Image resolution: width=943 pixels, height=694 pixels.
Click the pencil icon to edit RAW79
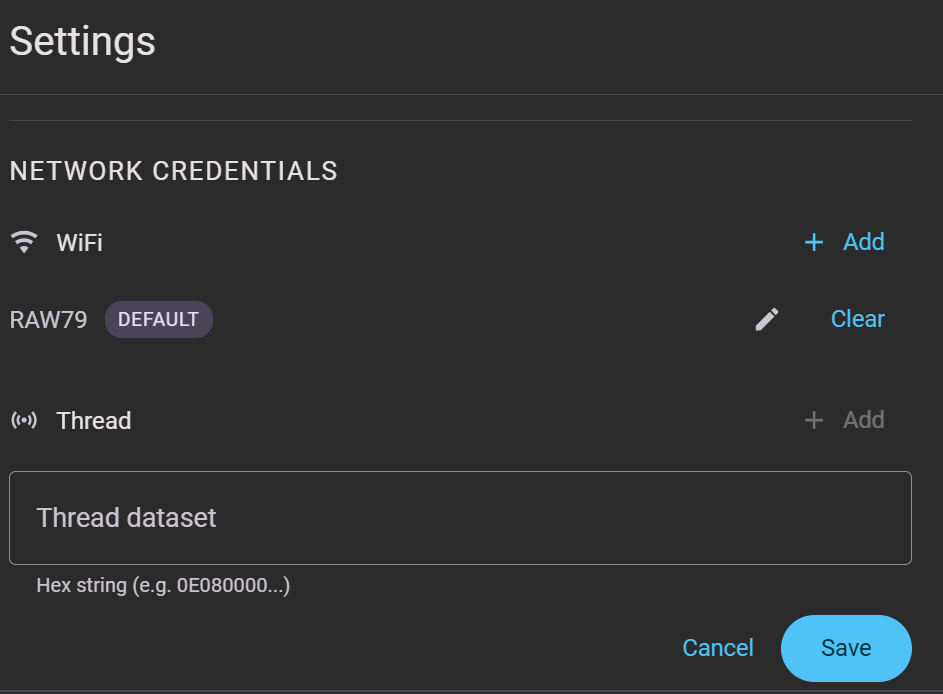click(767, 319)
